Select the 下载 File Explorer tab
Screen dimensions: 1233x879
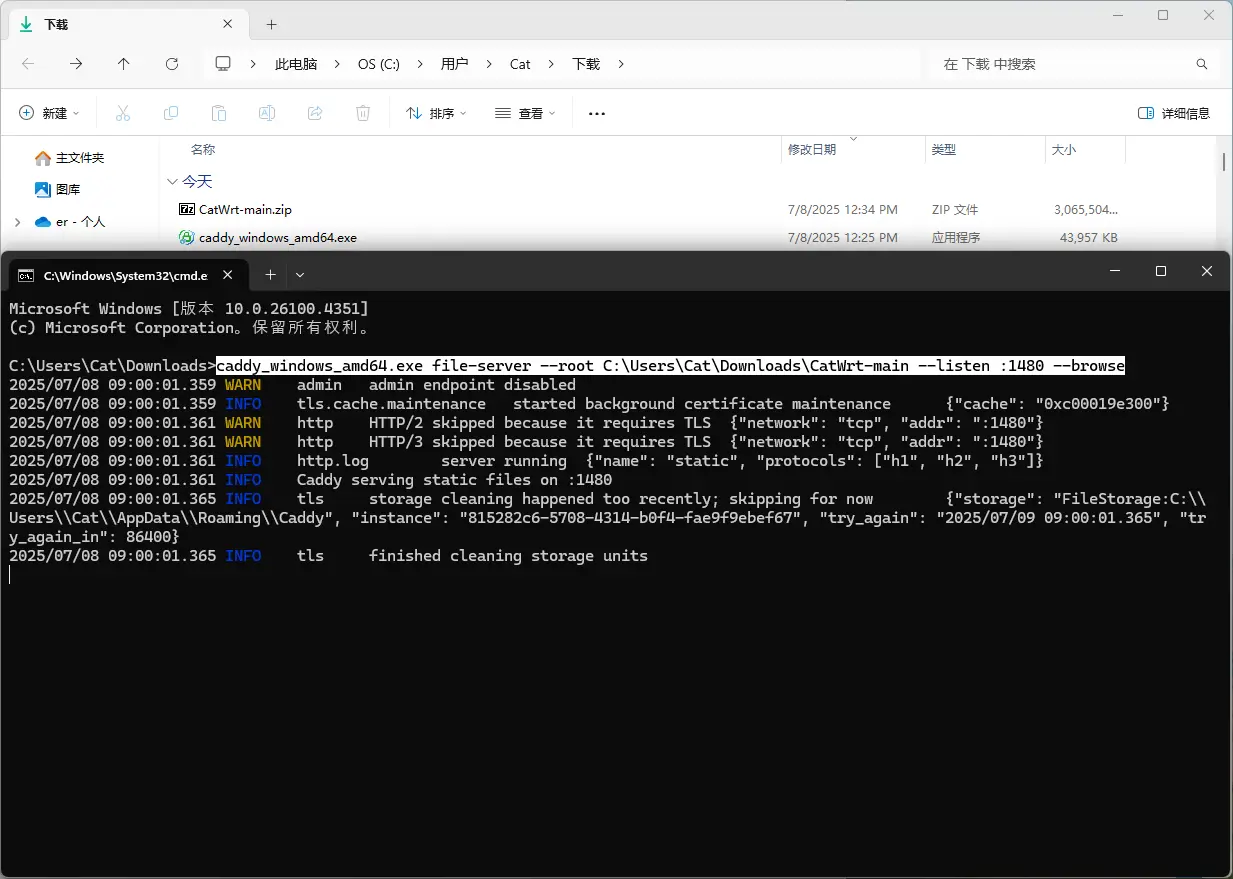tap(128, 24)
